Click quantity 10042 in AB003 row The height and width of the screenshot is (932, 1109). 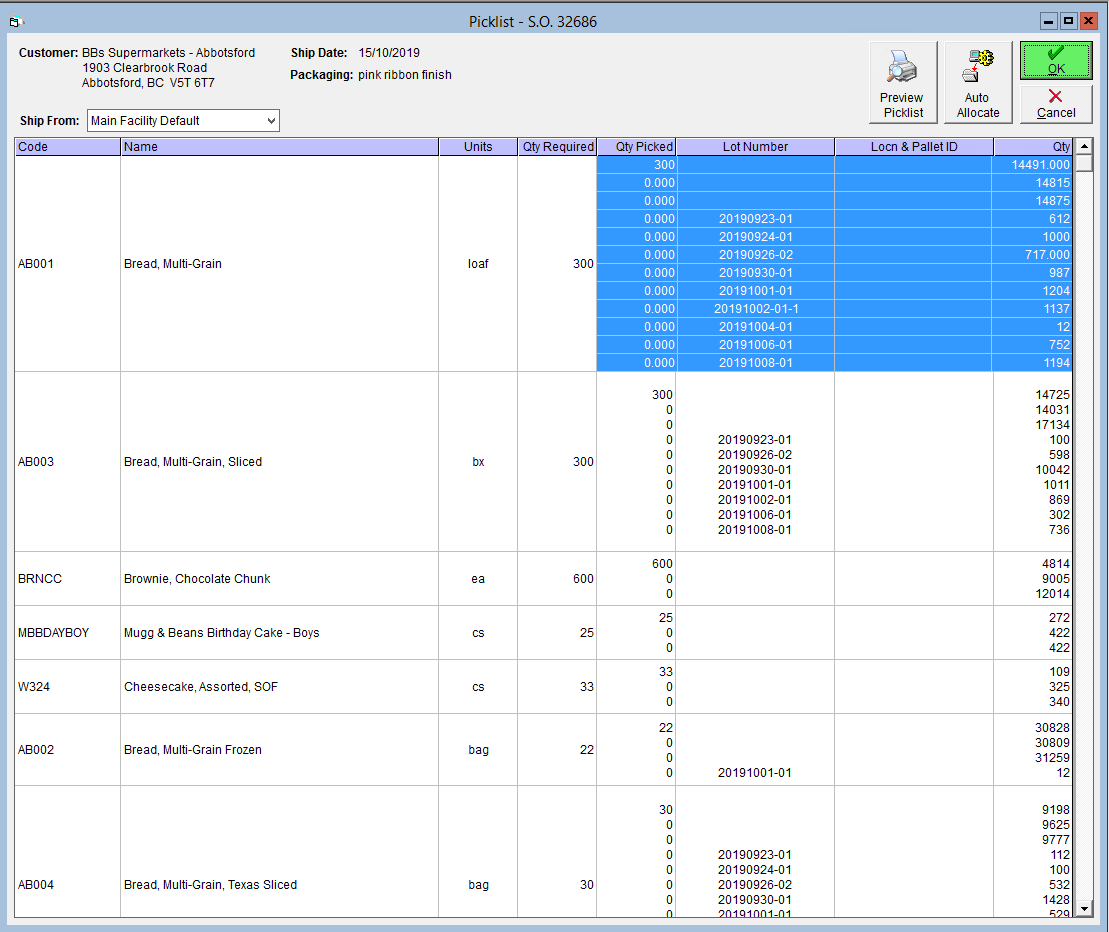point(1052,470)
